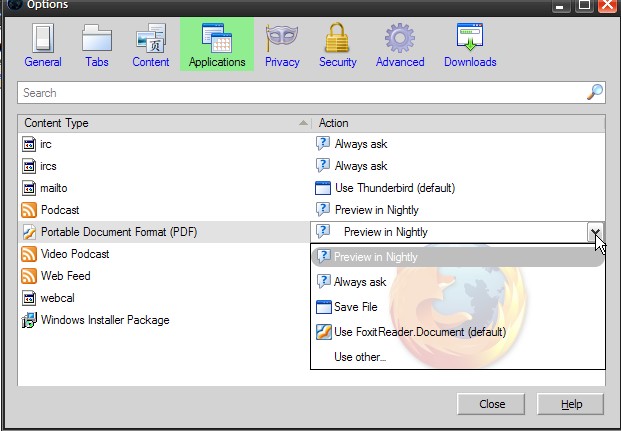Click the Windows Installer Package icon
621x431 pixels.
pyautogui.click(x=29, y=320)
